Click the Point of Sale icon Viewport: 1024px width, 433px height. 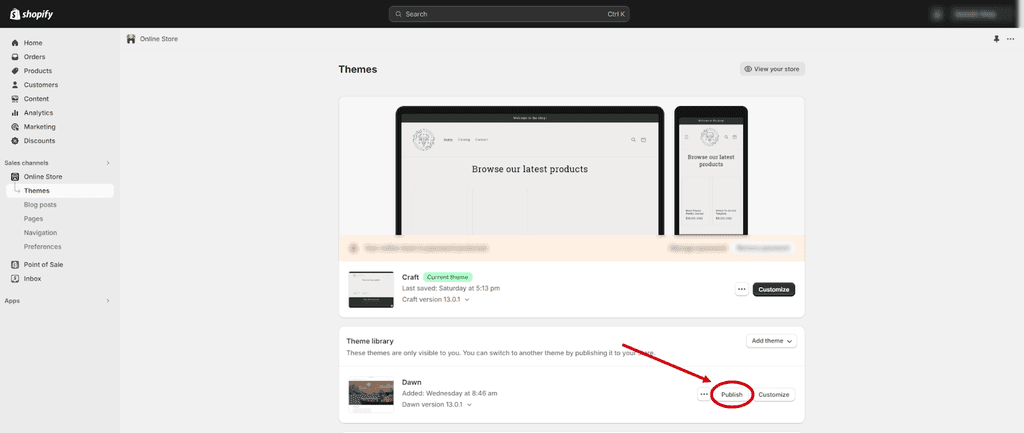(x=15, y=265)
